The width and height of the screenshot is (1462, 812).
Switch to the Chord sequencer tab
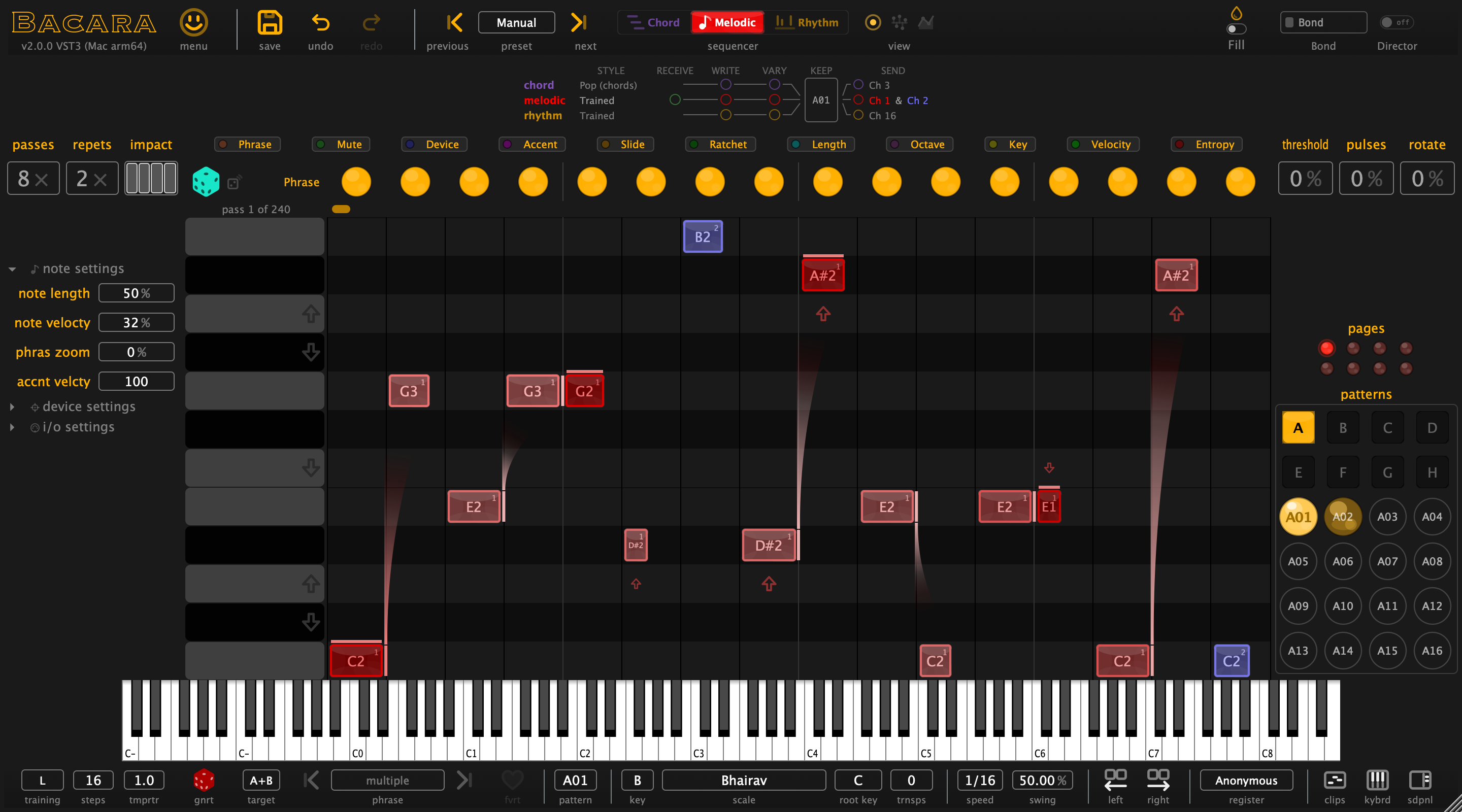[x=653, y=22]
